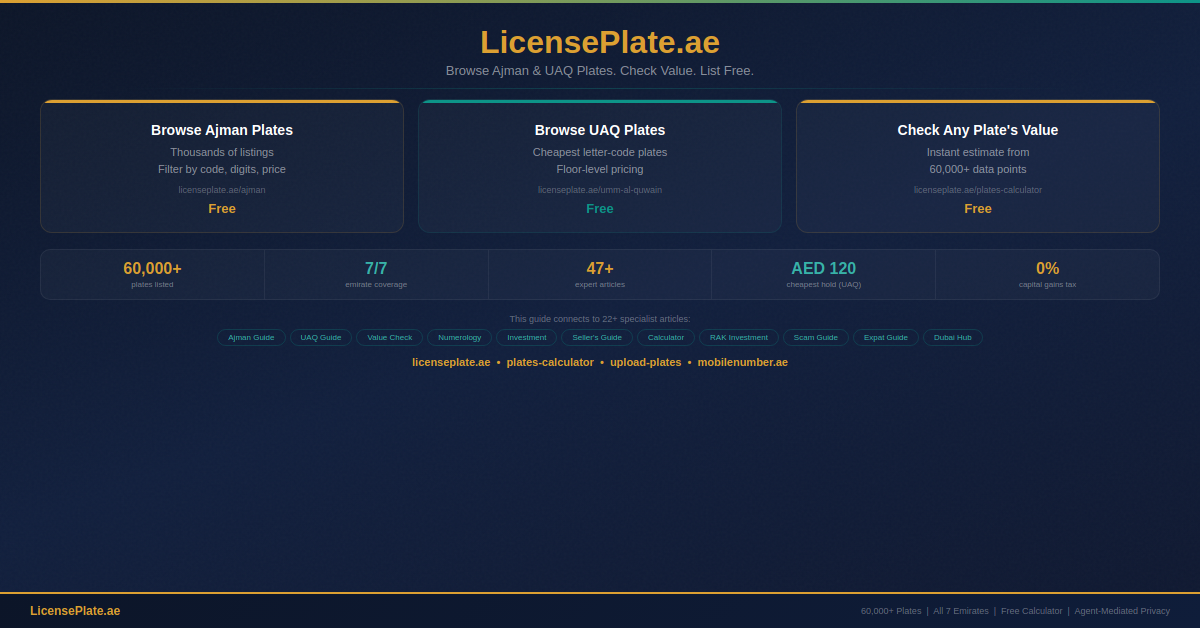Open the Expat Guide tag
The width and height of the screenshot is (1200, 628).
pyautogui.click(x=886, y=338)
